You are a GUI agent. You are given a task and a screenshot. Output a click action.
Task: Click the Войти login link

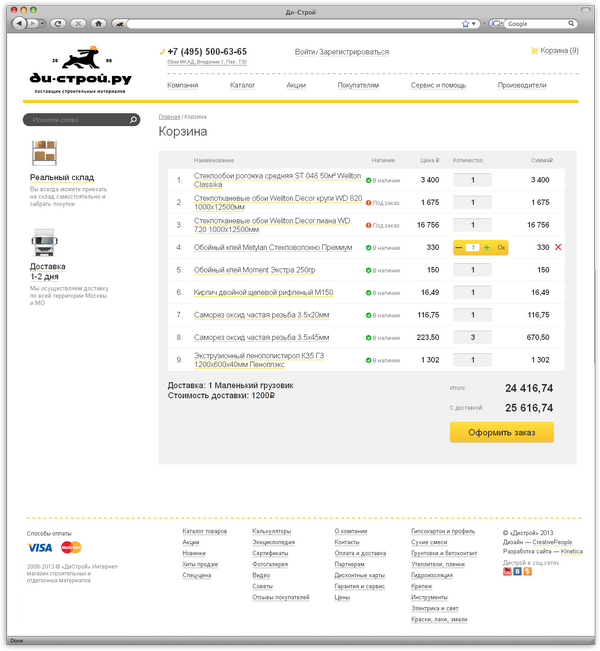305,52
